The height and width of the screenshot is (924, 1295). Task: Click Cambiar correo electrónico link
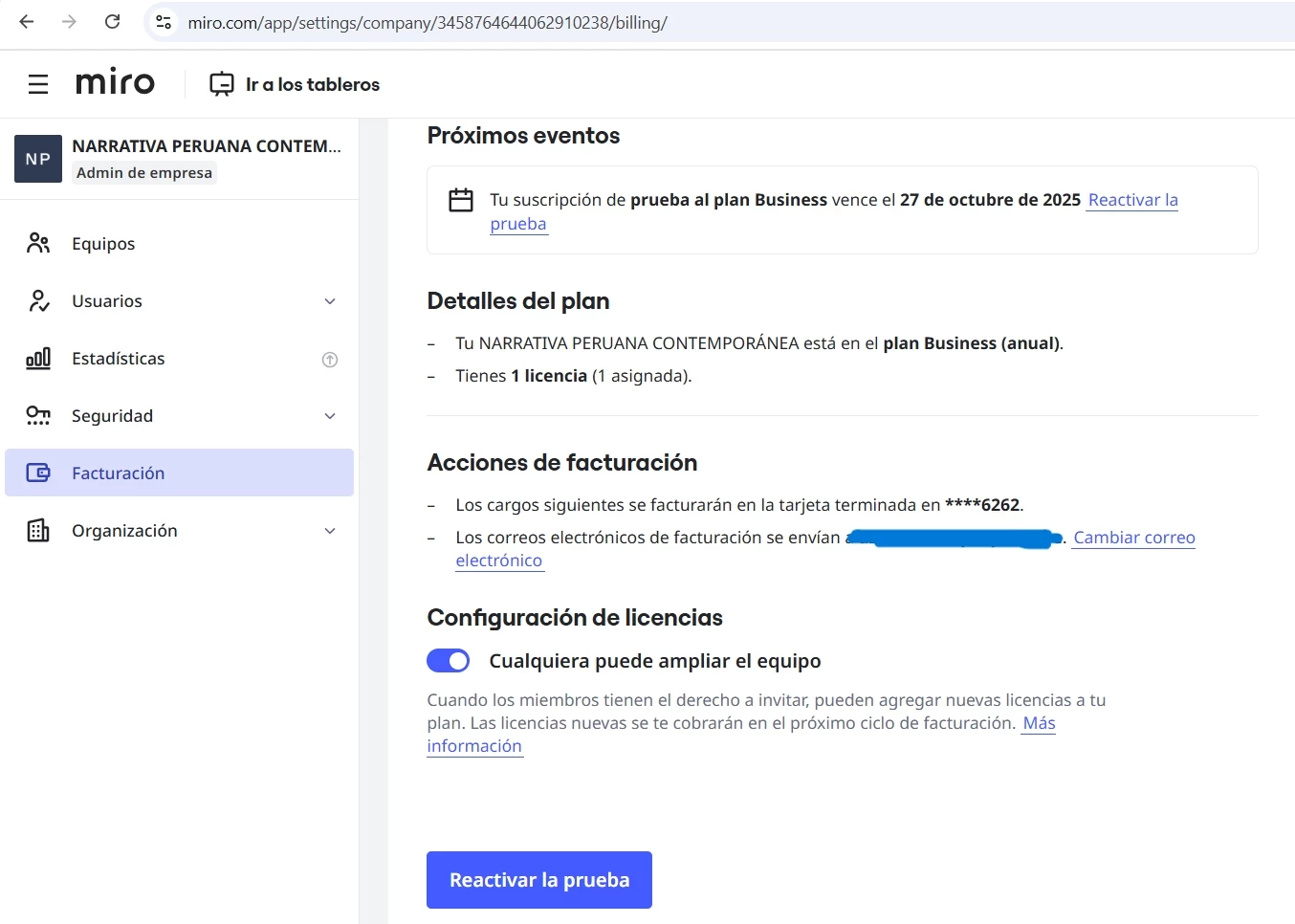pyautogui.click(x=1133, y=538)
